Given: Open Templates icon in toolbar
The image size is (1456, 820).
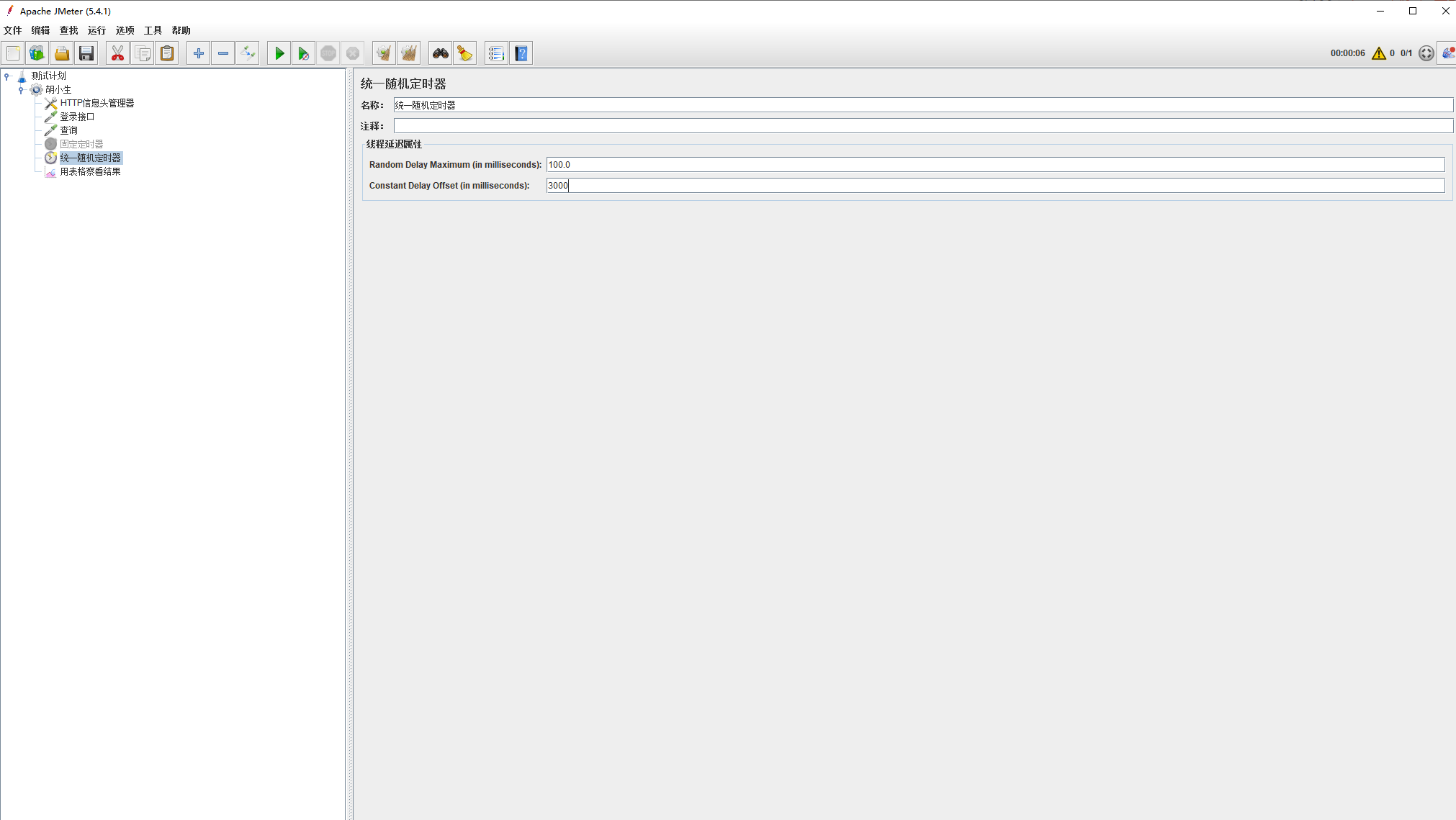Looking at the screenshot, I should pyautogui.click(x=37, y=53).
